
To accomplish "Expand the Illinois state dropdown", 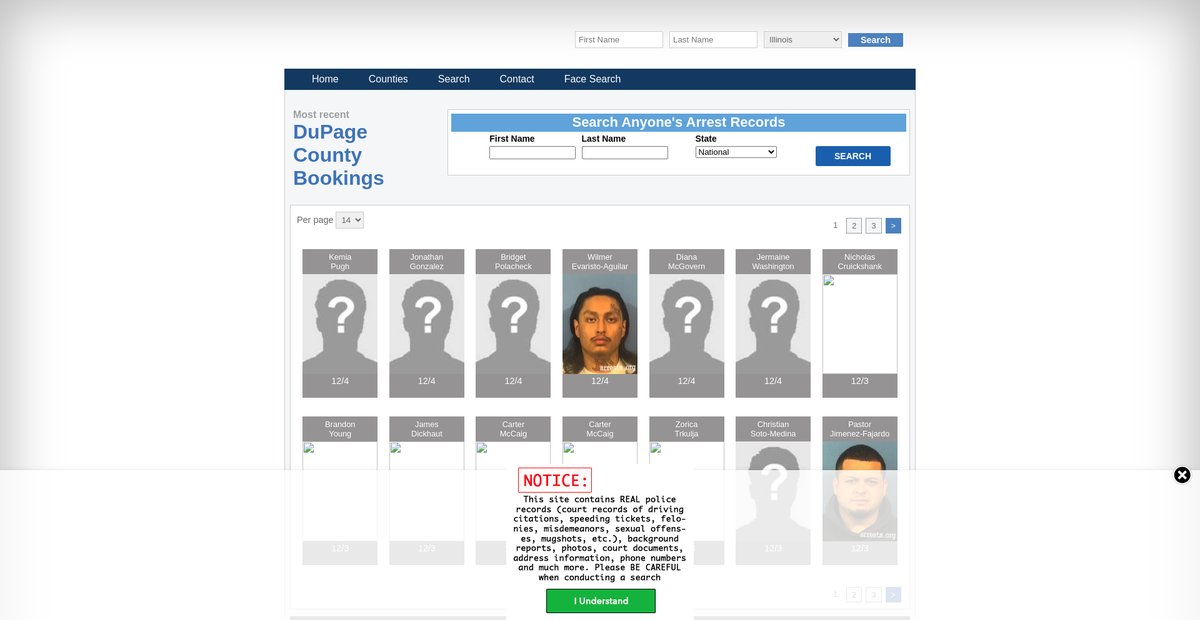I will (x=803, y=40).
